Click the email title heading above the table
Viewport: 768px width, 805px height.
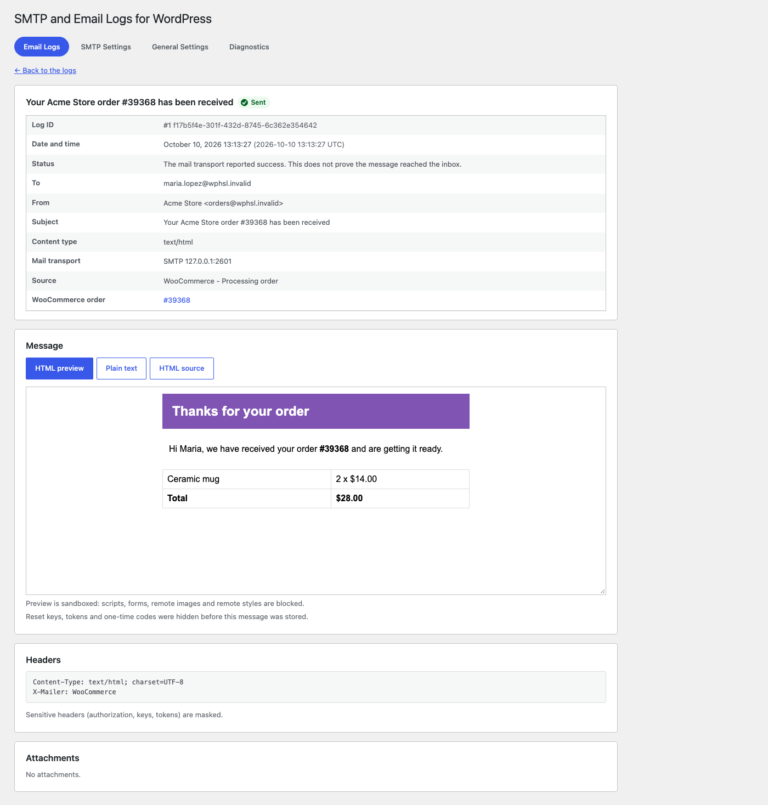[x=129, y=102]
